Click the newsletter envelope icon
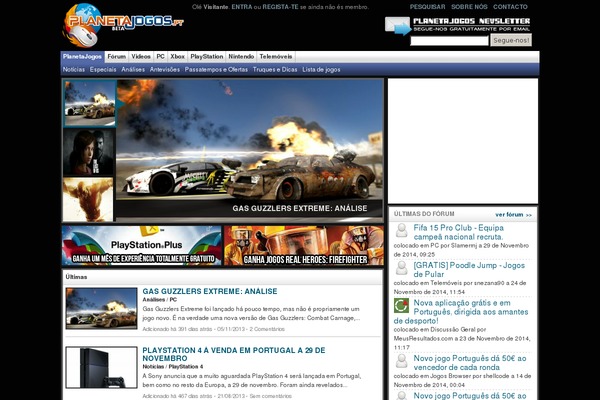 [398, 26]
